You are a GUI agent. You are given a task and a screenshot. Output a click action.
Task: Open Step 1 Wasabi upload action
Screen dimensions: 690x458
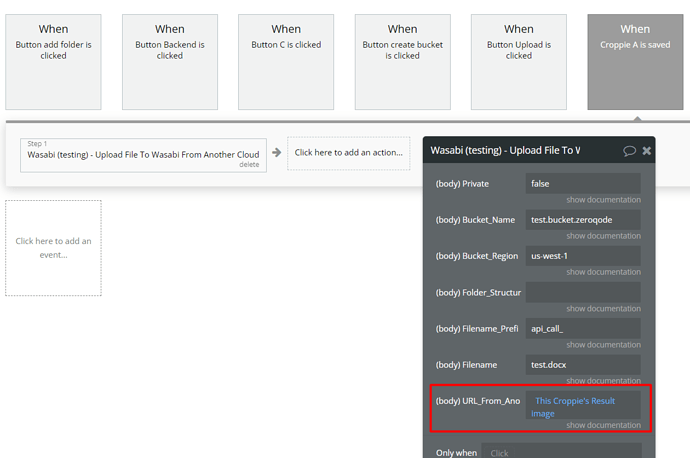pyautogui.click(x=143, y=155)
